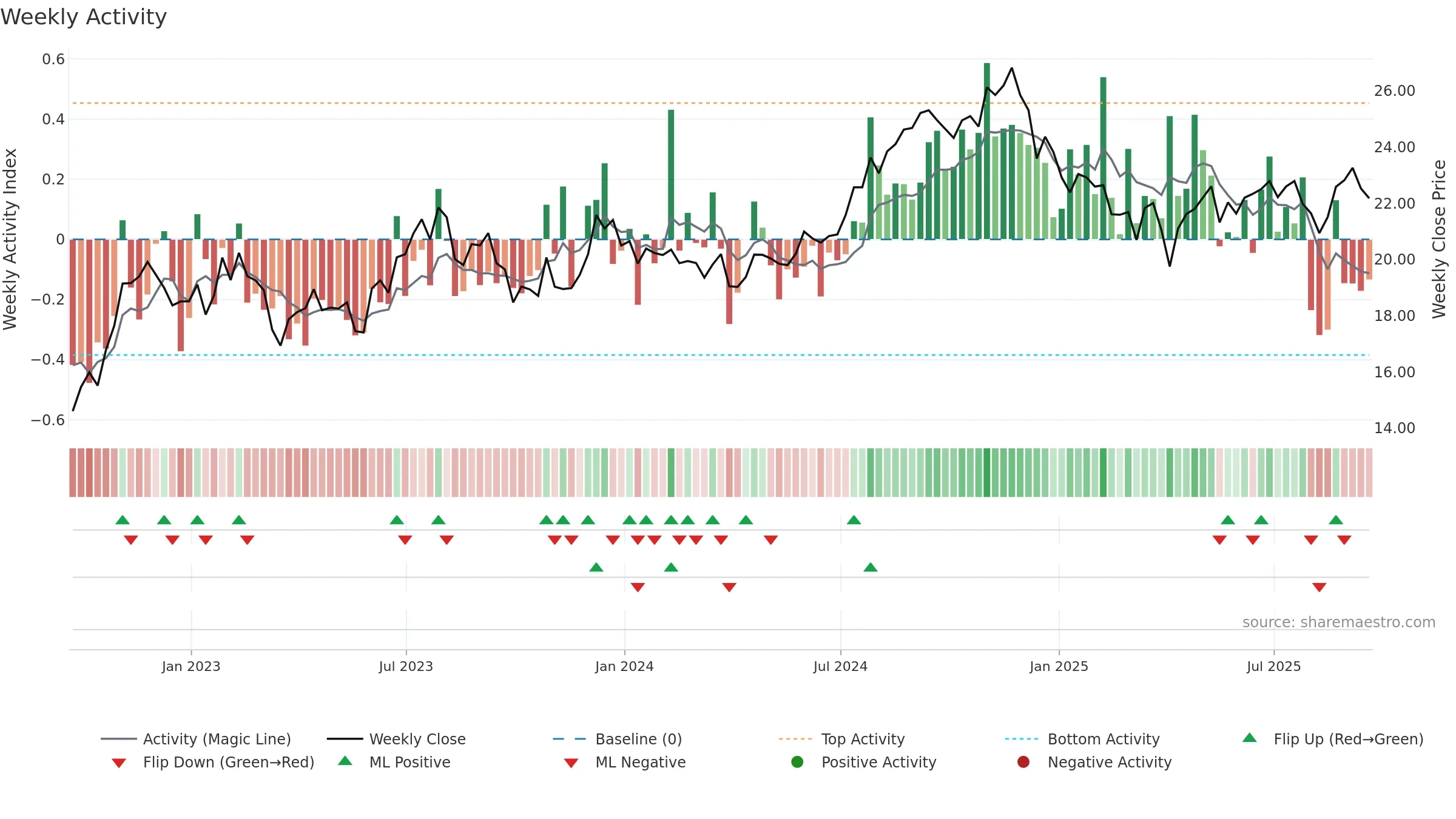Toggle the Top Activity legend entry
Screen dimensions: 1456x819
(x=841, y=739)
